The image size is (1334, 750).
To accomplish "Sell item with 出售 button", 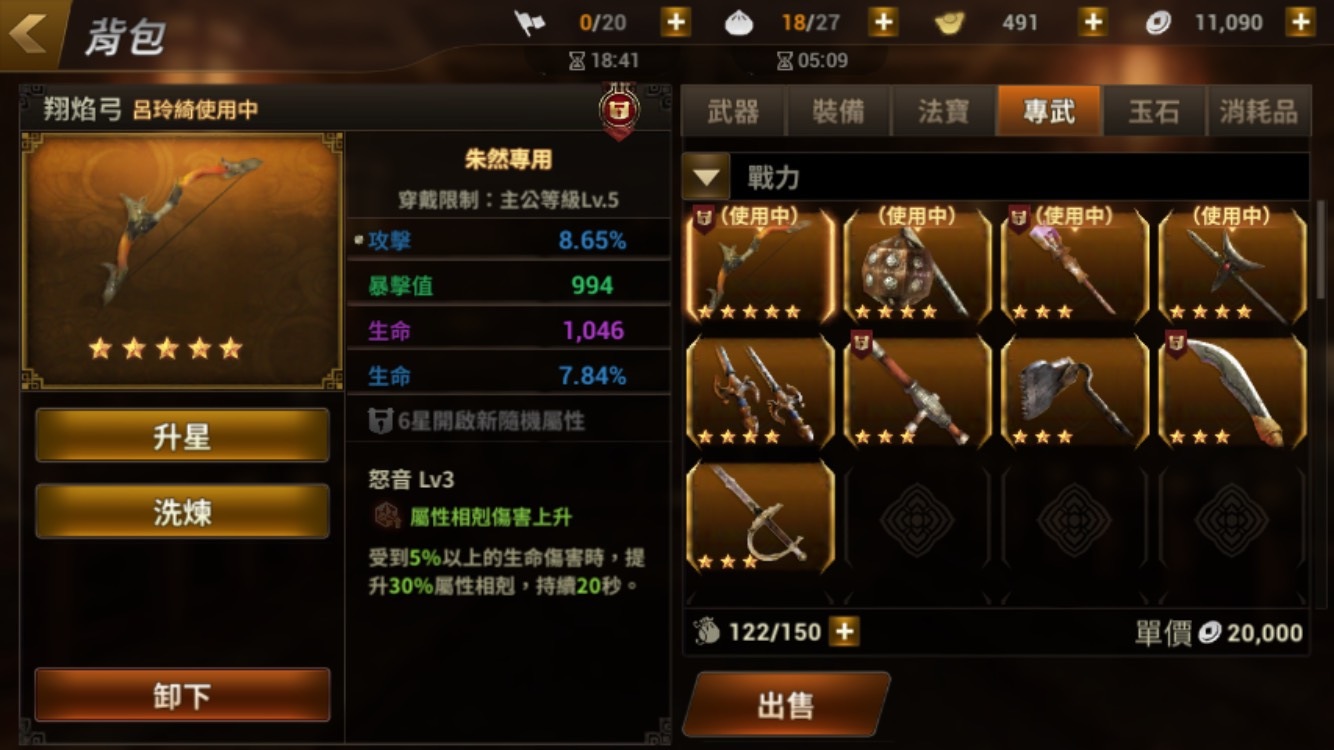I will tap(786, 705).
